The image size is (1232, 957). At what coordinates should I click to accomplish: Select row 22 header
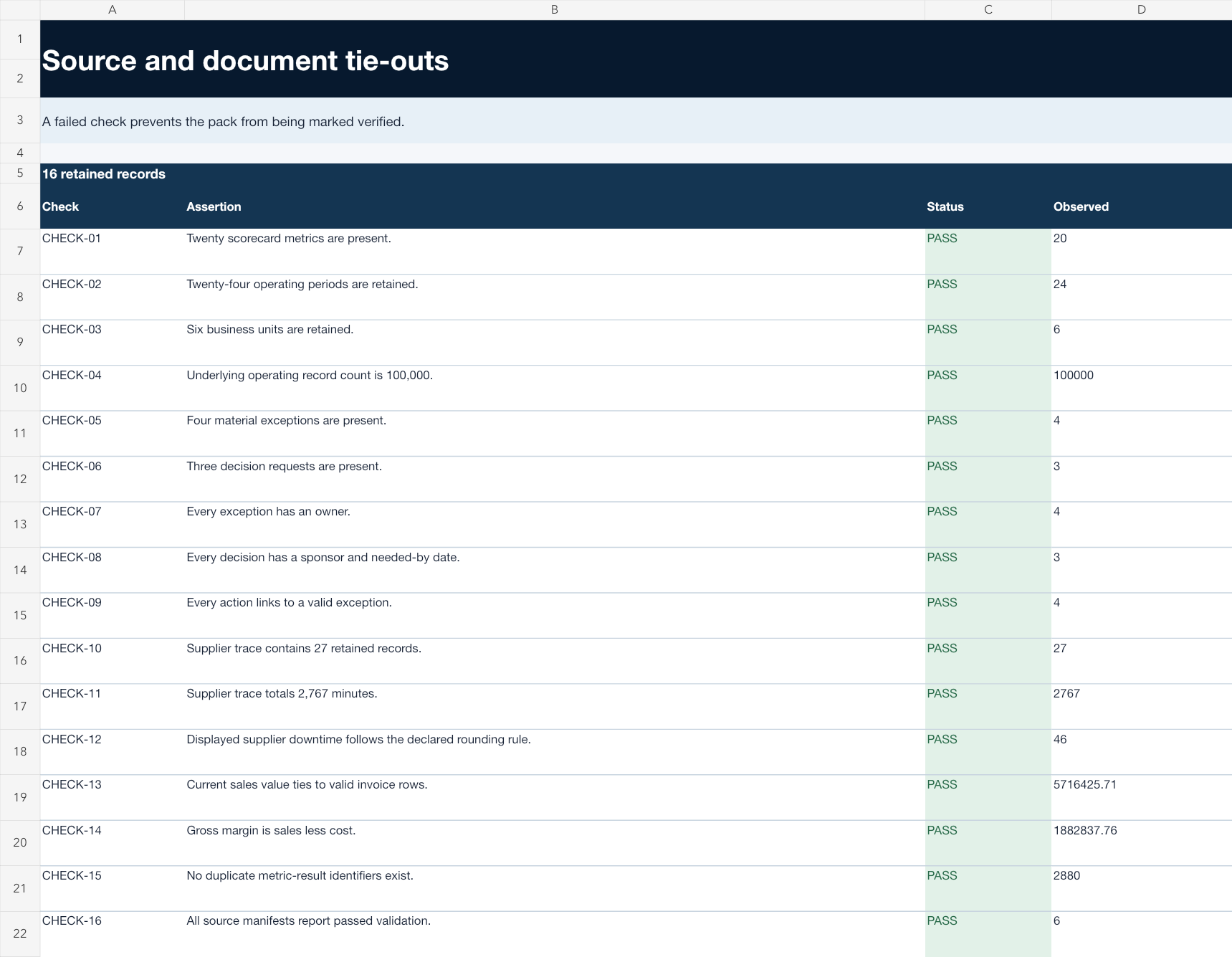[x=20, y=933]
